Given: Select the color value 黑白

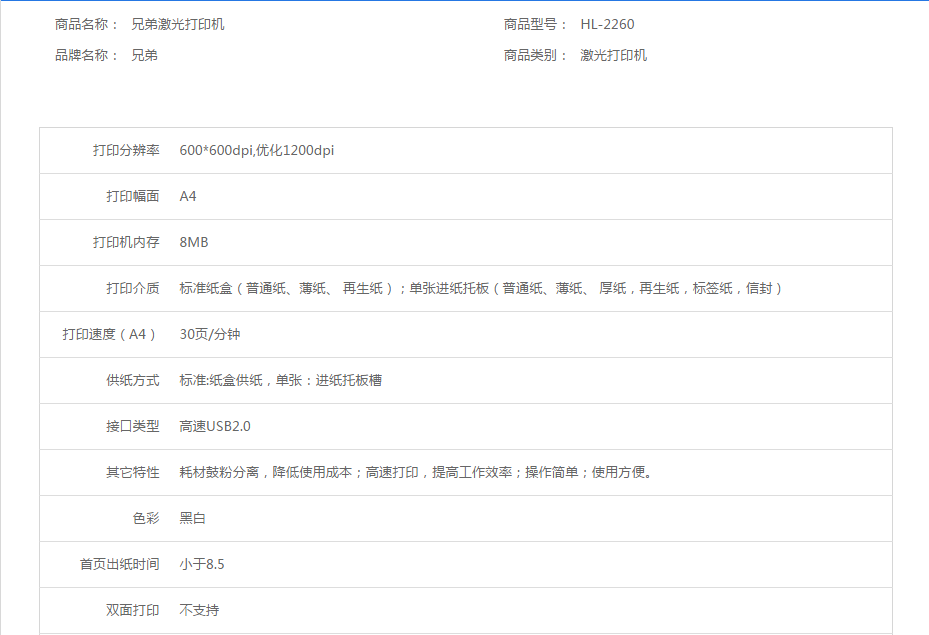Looking at the screenshot, I should point(193,518).
